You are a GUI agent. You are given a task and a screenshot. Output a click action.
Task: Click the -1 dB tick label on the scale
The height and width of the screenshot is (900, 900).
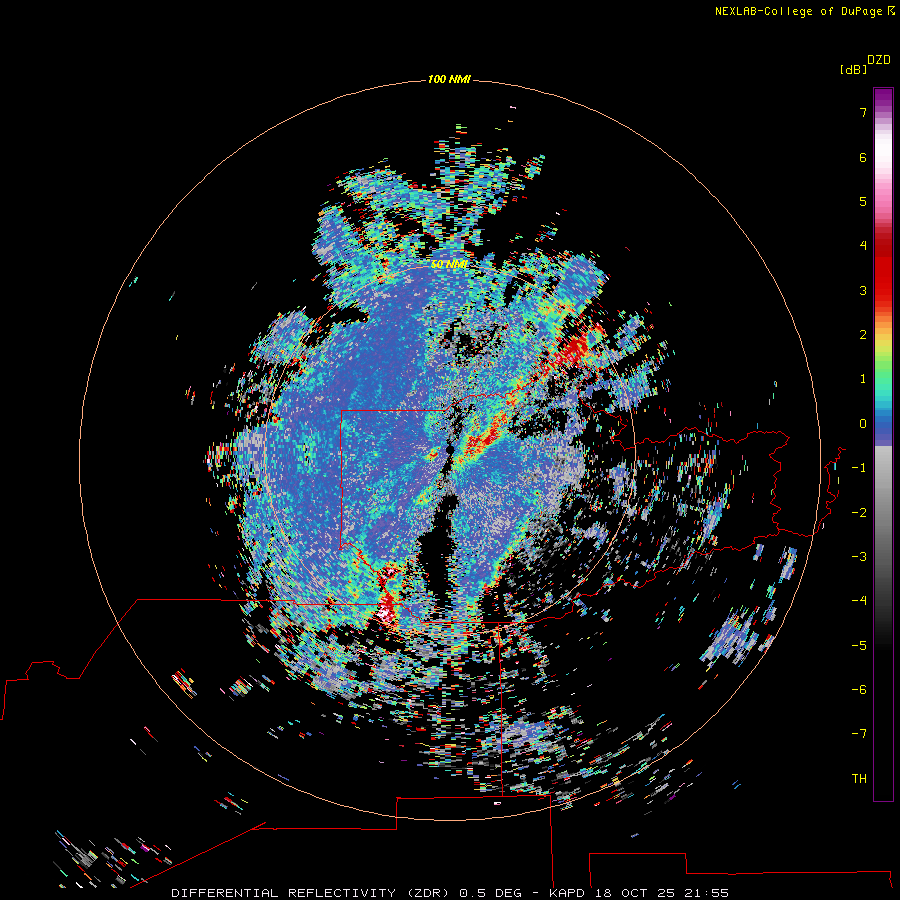click(x=859, y=468)
